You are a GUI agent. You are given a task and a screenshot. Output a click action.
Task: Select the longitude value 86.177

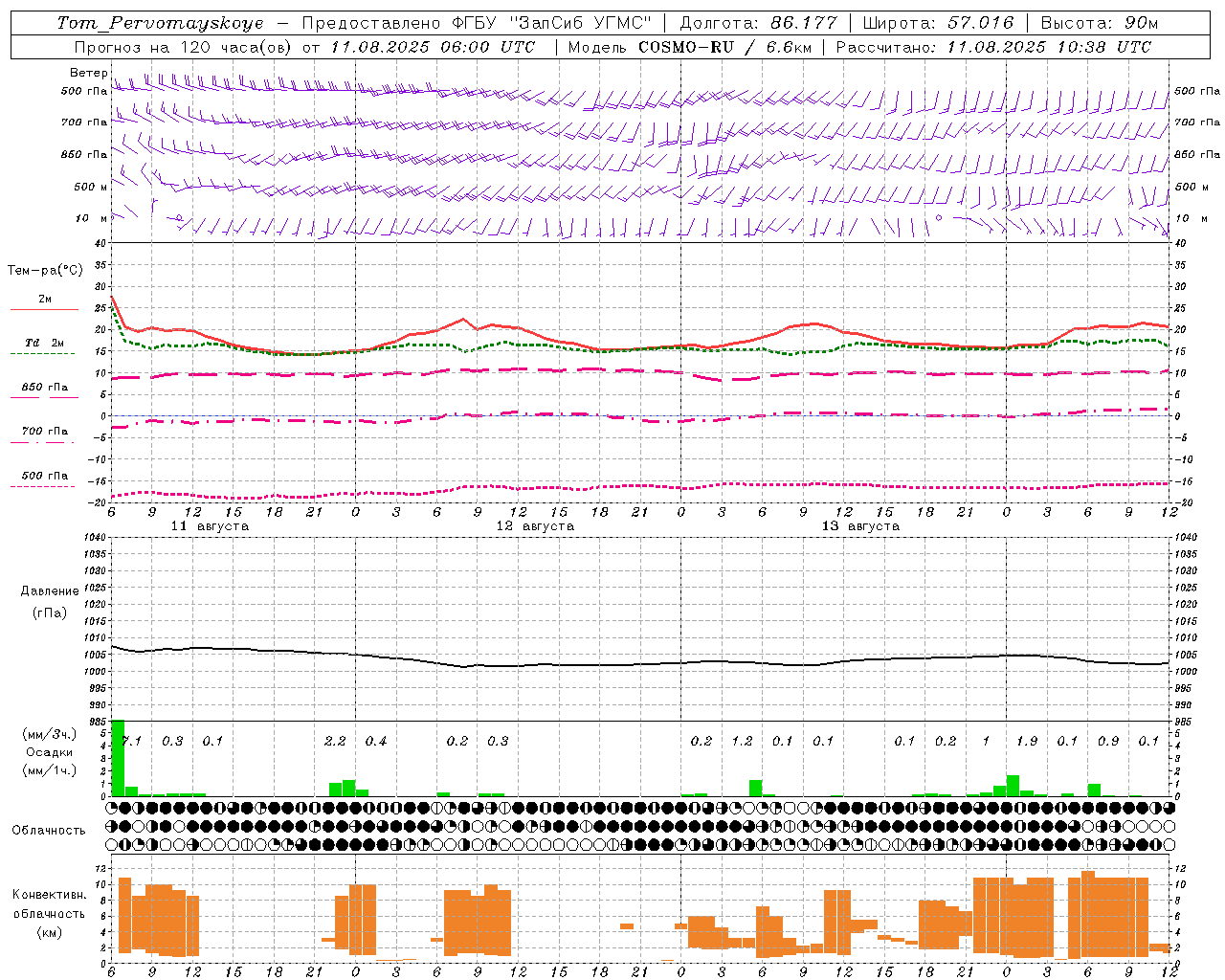point(804,23)
